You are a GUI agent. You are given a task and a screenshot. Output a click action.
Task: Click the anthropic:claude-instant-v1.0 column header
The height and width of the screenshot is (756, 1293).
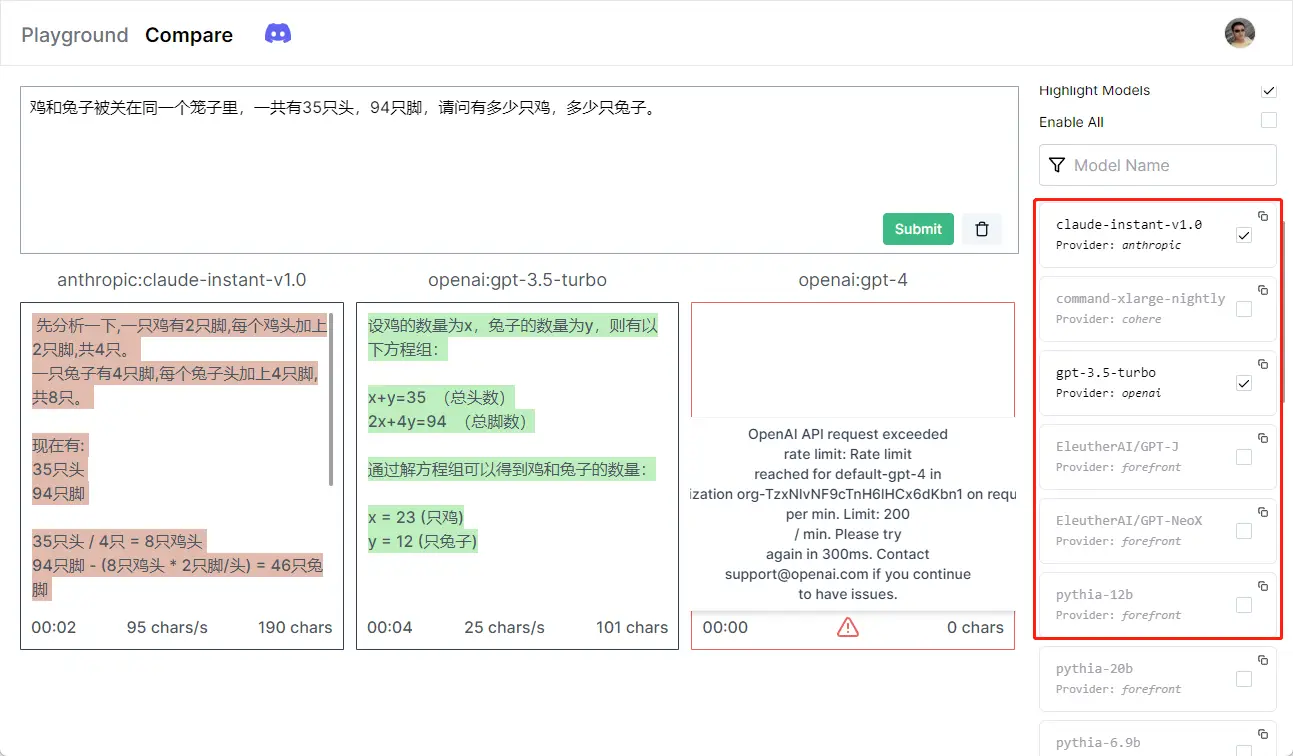(181, 280)
